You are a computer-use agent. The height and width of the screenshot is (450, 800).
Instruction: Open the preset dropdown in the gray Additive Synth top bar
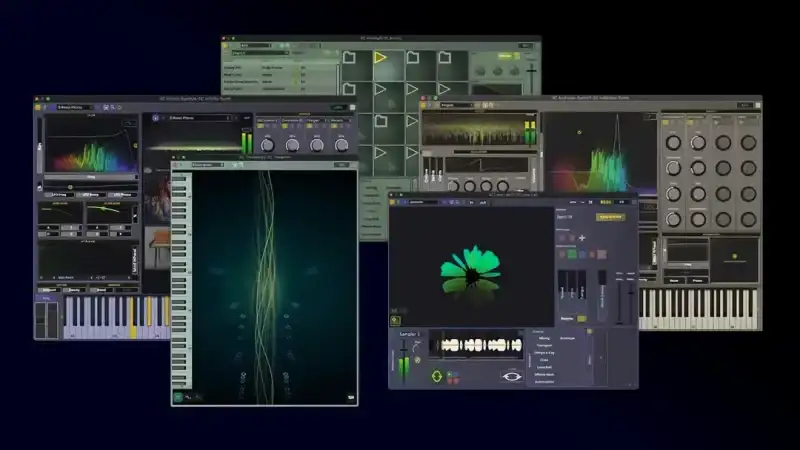[x=457, y=105]
